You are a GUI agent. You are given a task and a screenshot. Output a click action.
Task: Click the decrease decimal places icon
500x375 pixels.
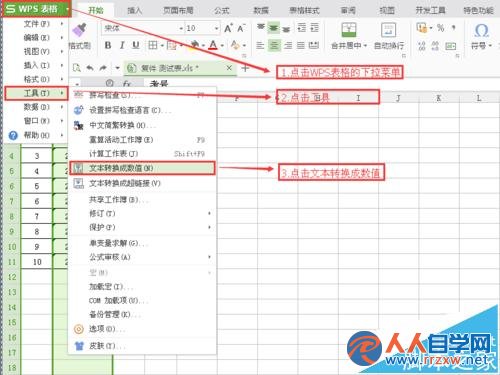coord(435,46)
